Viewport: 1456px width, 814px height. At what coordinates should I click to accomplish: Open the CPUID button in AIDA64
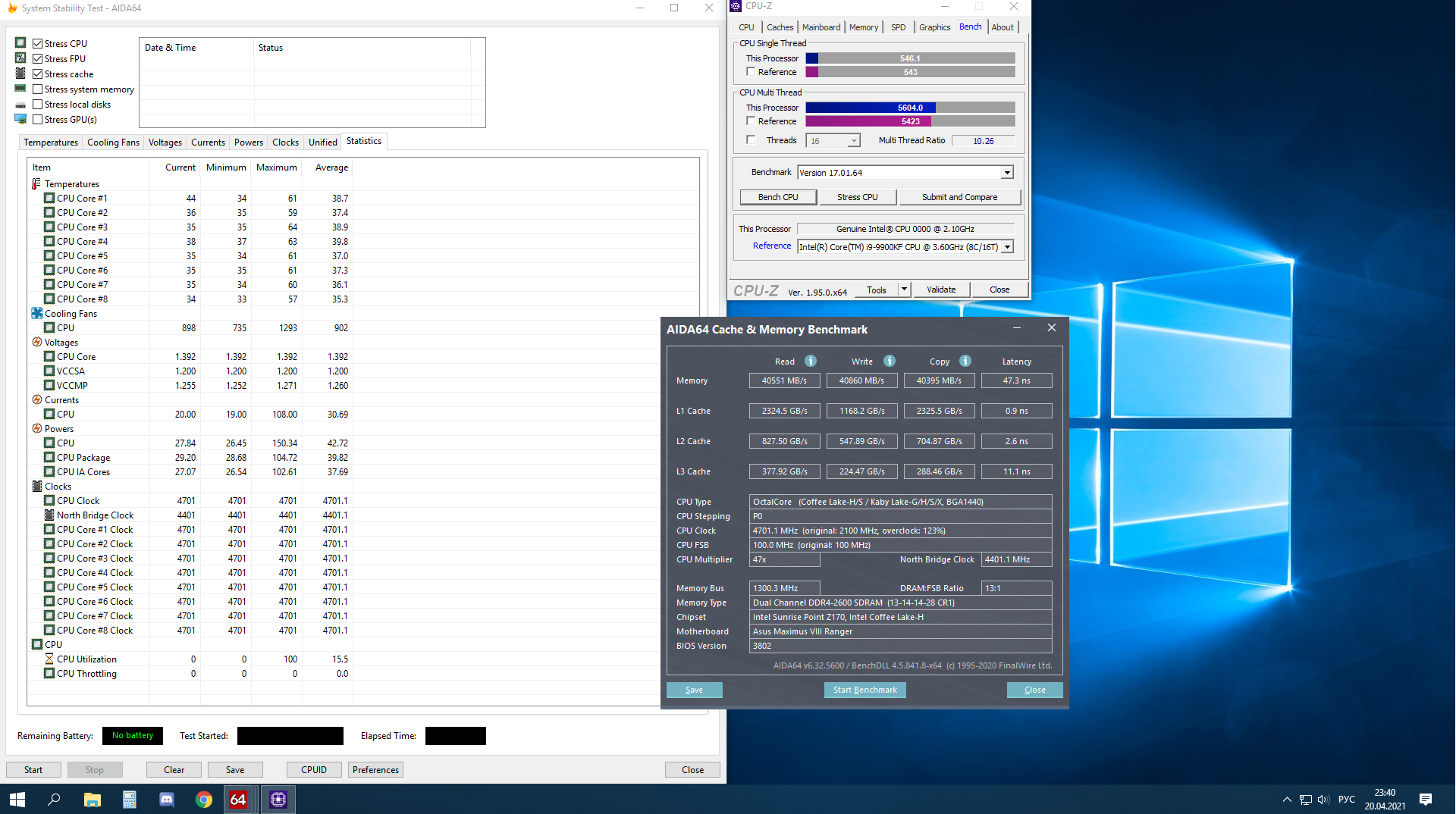[314, 769]
